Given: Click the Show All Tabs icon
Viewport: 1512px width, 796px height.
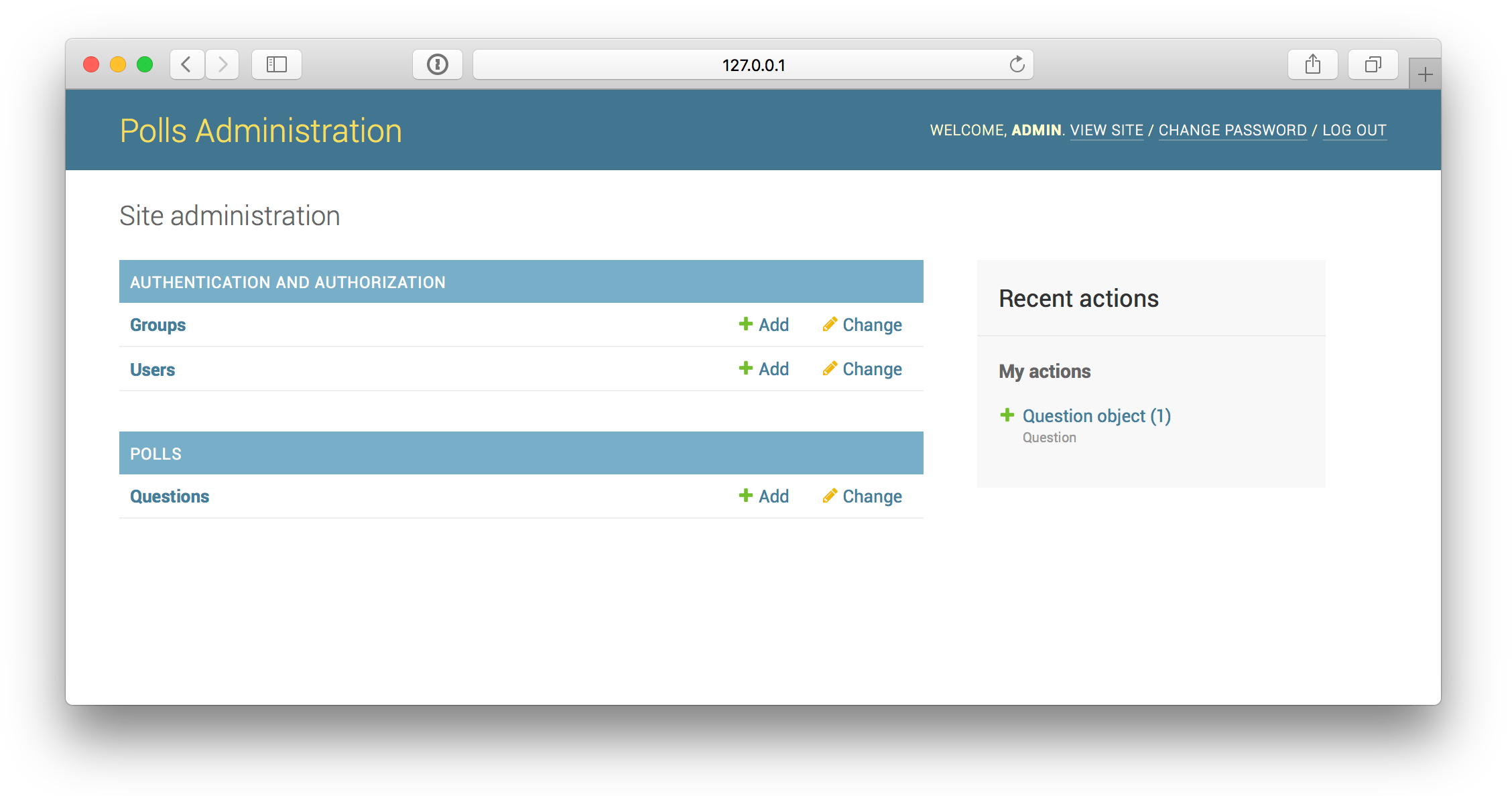Looking at the screenshot, I should coord(1373,64).
